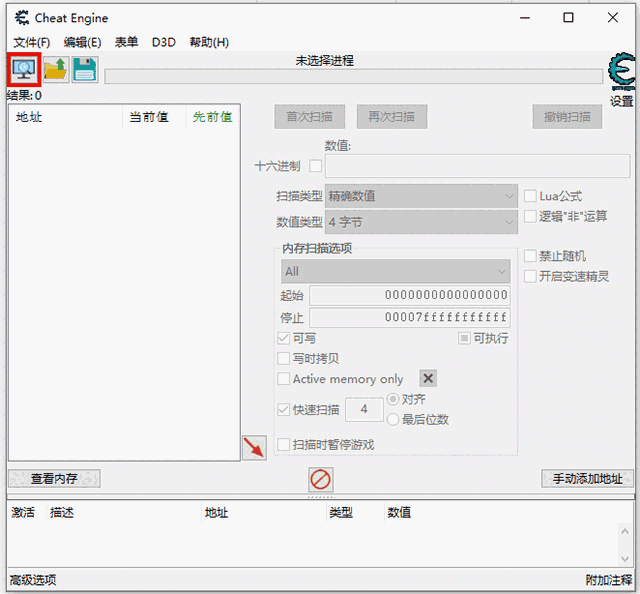The image size is (640, 594).
Task: Click the 撤销扫描 button
Action: click(567, 117)
